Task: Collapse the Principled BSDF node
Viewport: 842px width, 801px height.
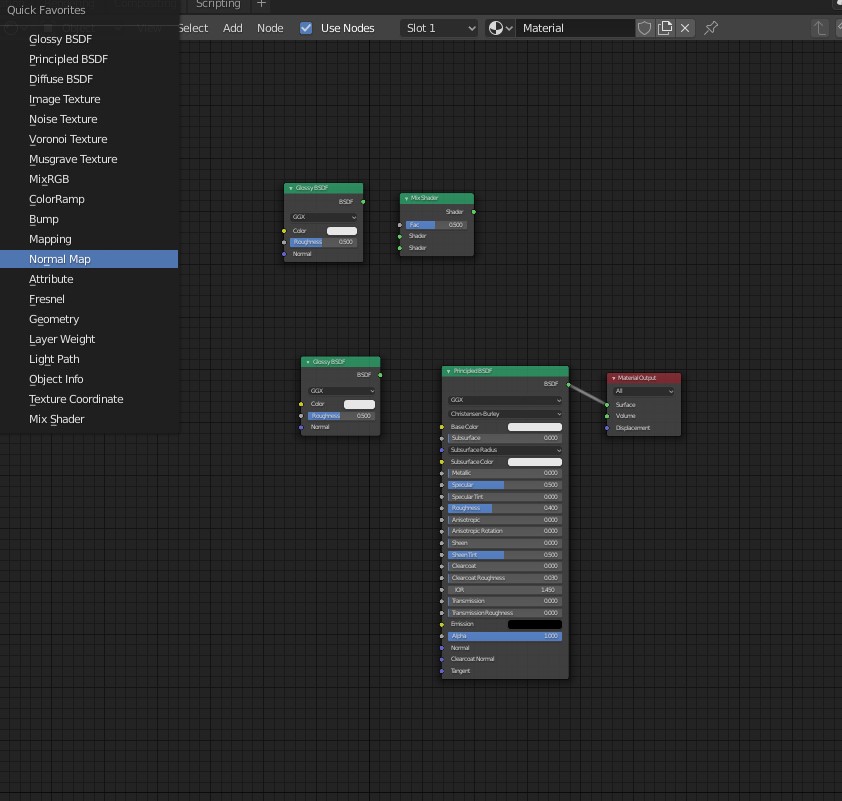Action: pyautogui.click(x=448, y=371)
